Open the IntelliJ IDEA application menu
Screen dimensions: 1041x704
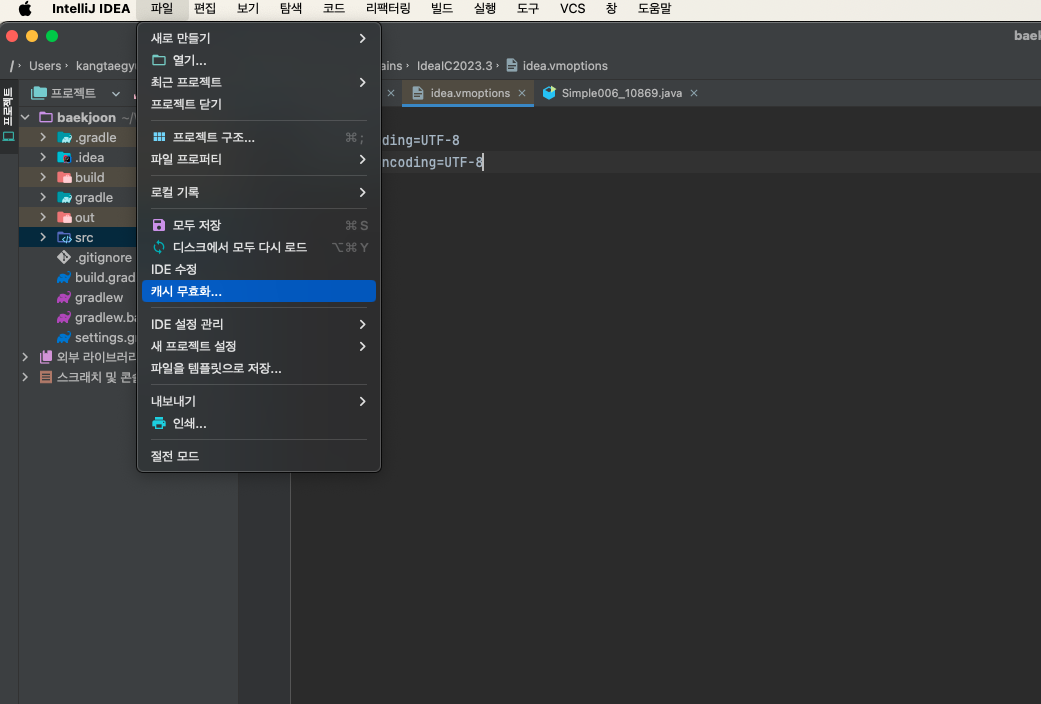click(91, 9)
